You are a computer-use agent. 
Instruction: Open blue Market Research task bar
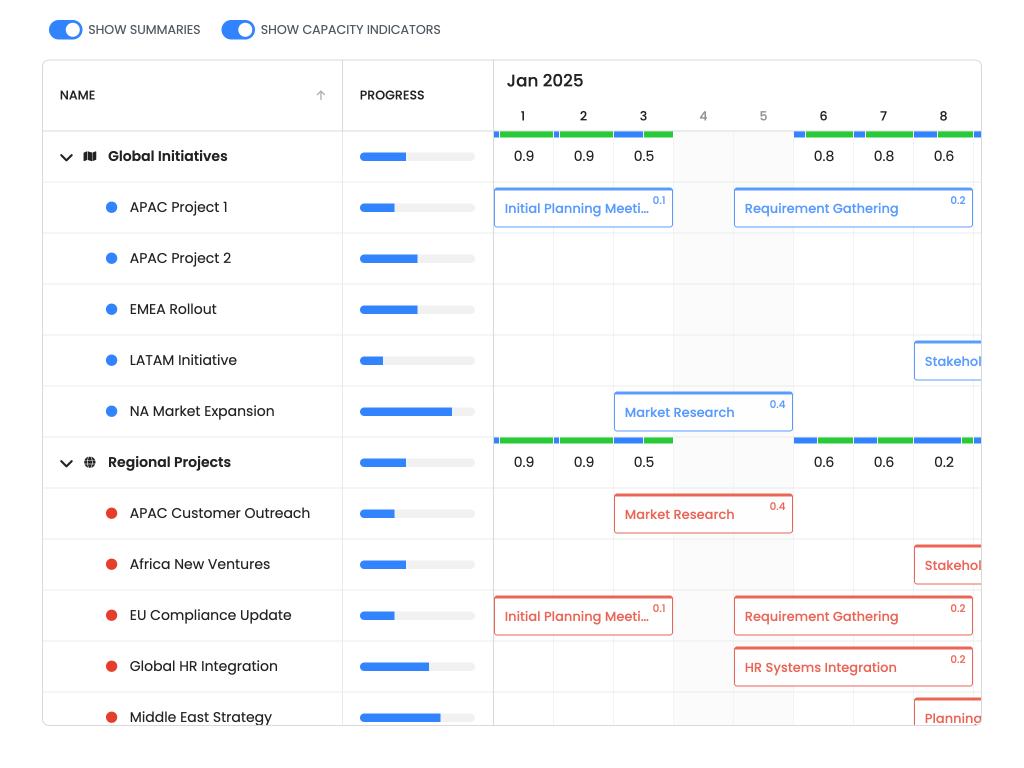click(703, 411)
